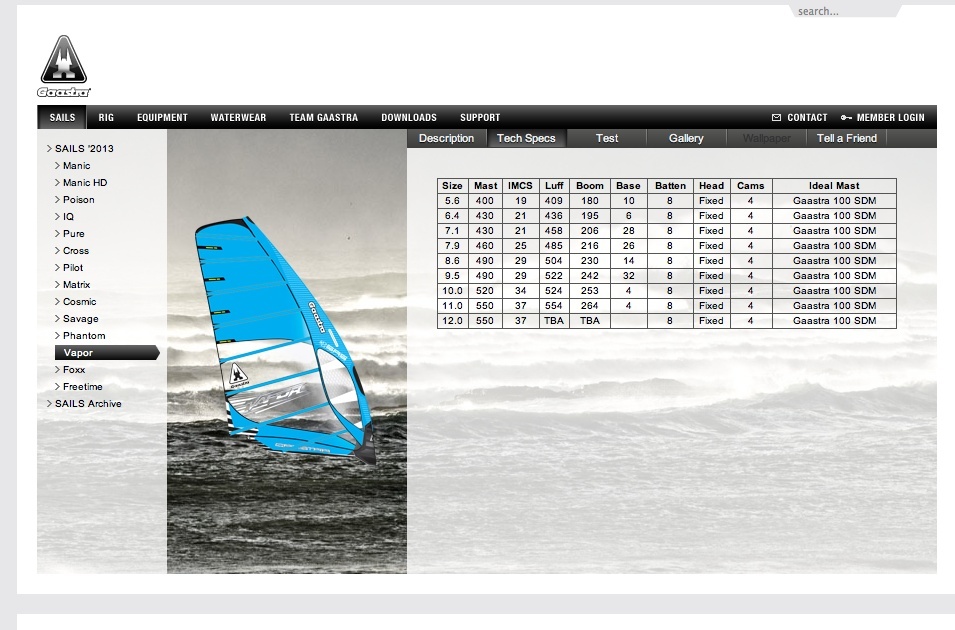Open the TEAM GAASTRA menu

(323, 118)
